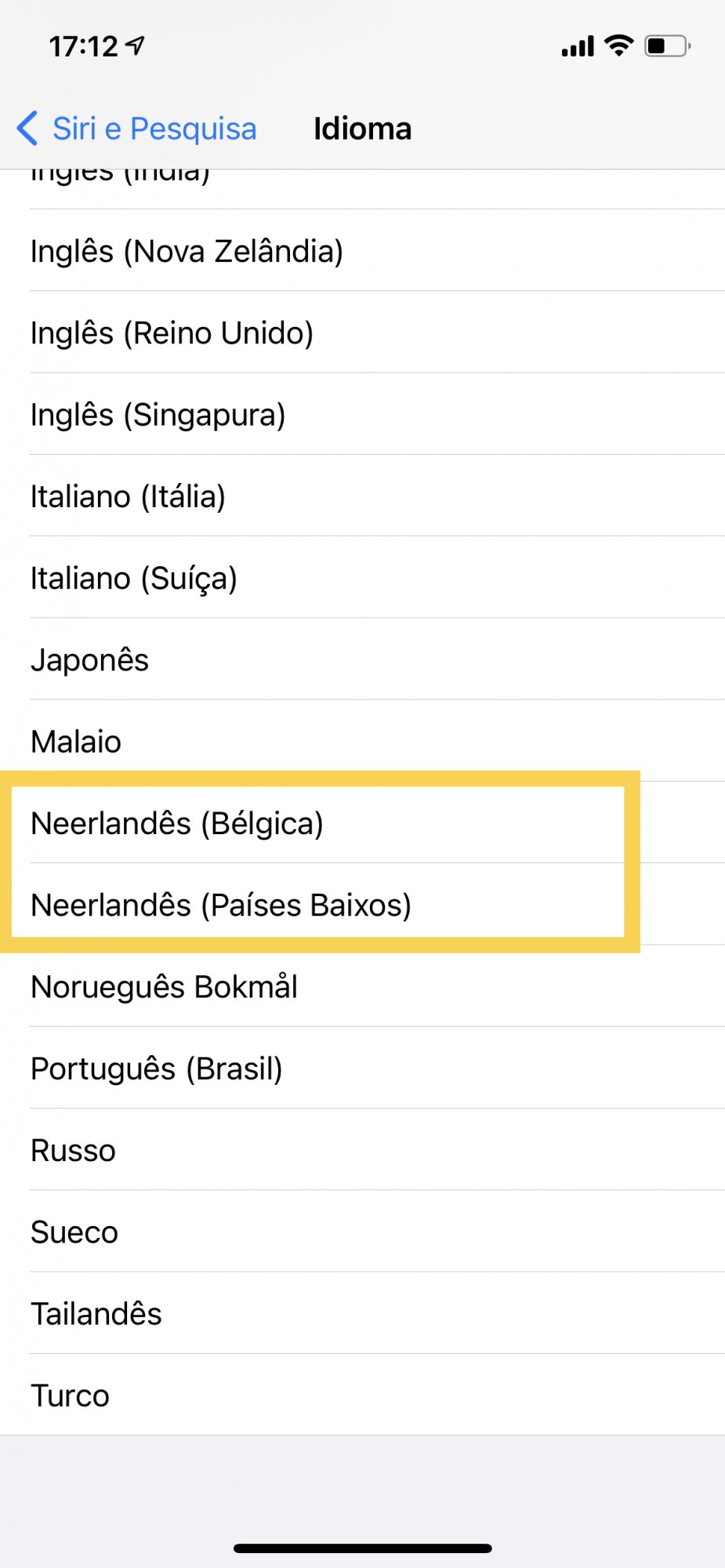
Task: Select Inglês (Nova Zelândia) language
Action: [x=187, y=251]
